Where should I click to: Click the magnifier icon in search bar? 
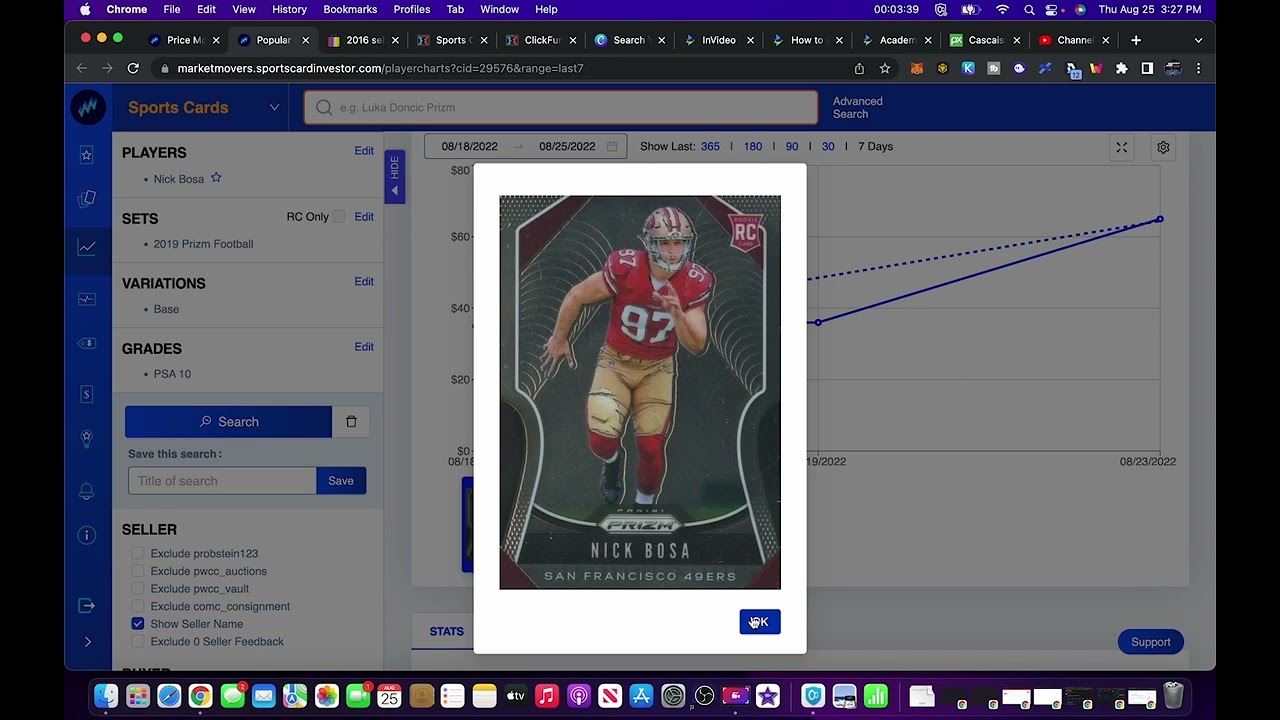coord(324,107)
